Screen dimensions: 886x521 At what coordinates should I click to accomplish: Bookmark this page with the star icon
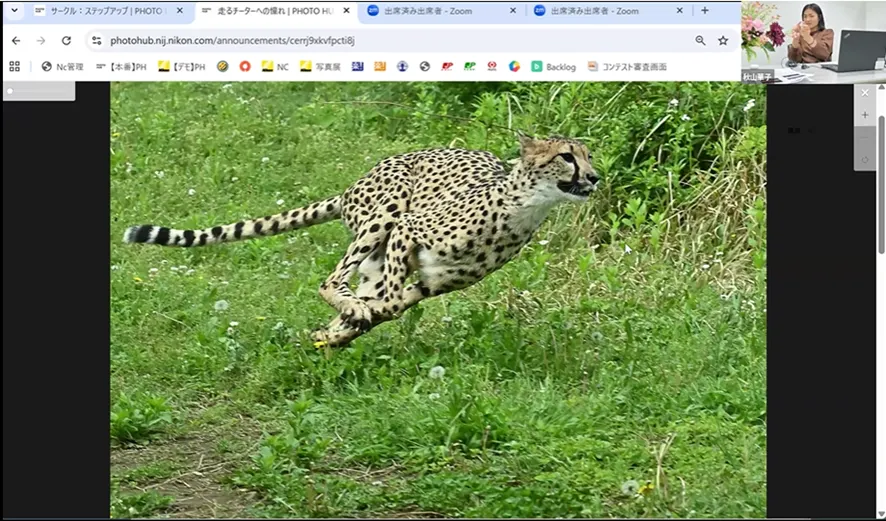tap(723, 41)
